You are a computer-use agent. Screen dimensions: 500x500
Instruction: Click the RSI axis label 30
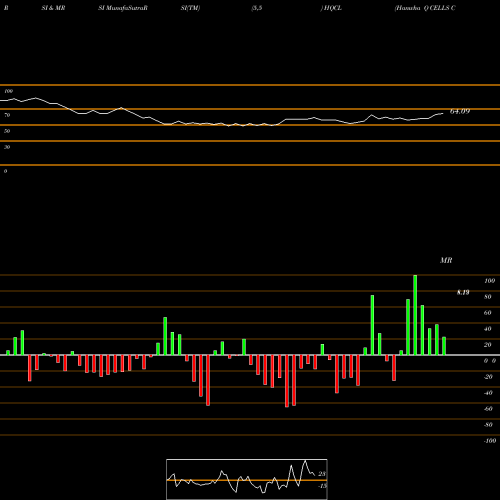coord(7,147)
